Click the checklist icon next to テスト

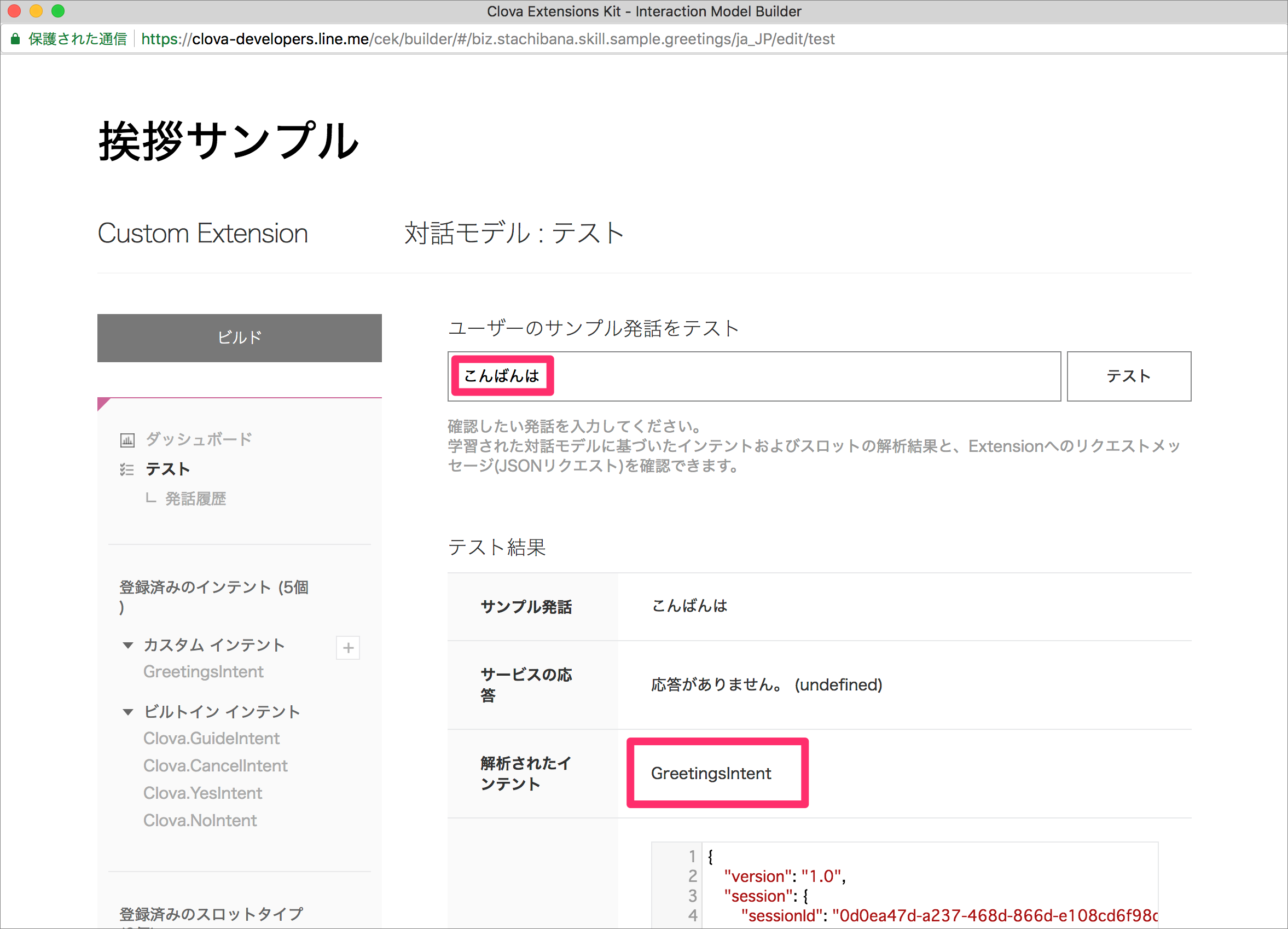[127, 469]
